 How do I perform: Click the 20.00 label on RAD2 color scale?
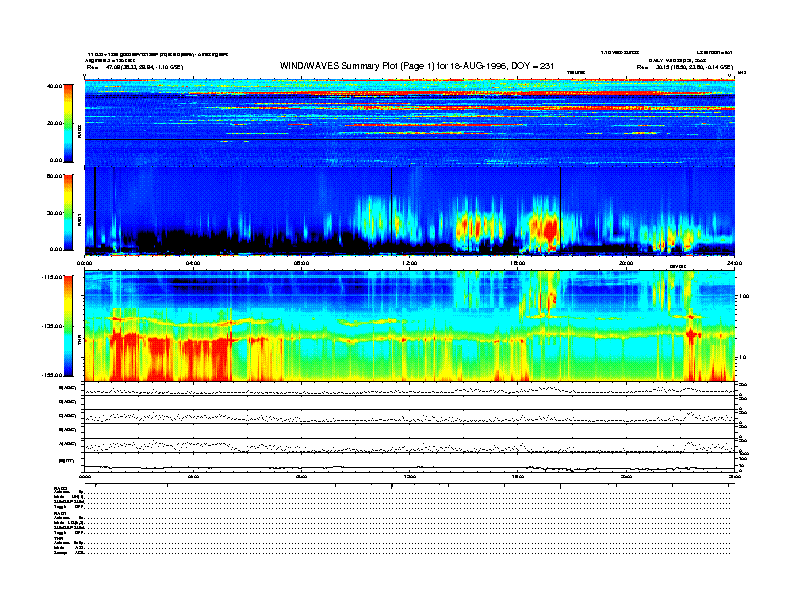[x=55, y=123]
